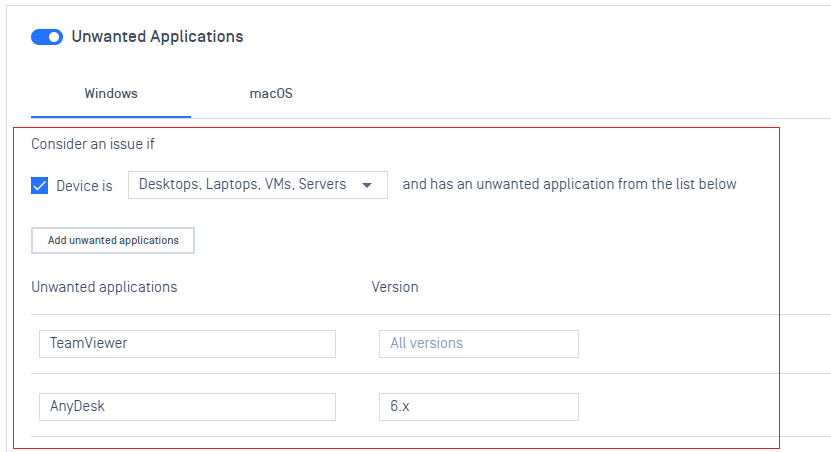Viewport: 831px width, 452px height.
Task: Click the All versions field for TeamViewer
Action: point(479,343)
